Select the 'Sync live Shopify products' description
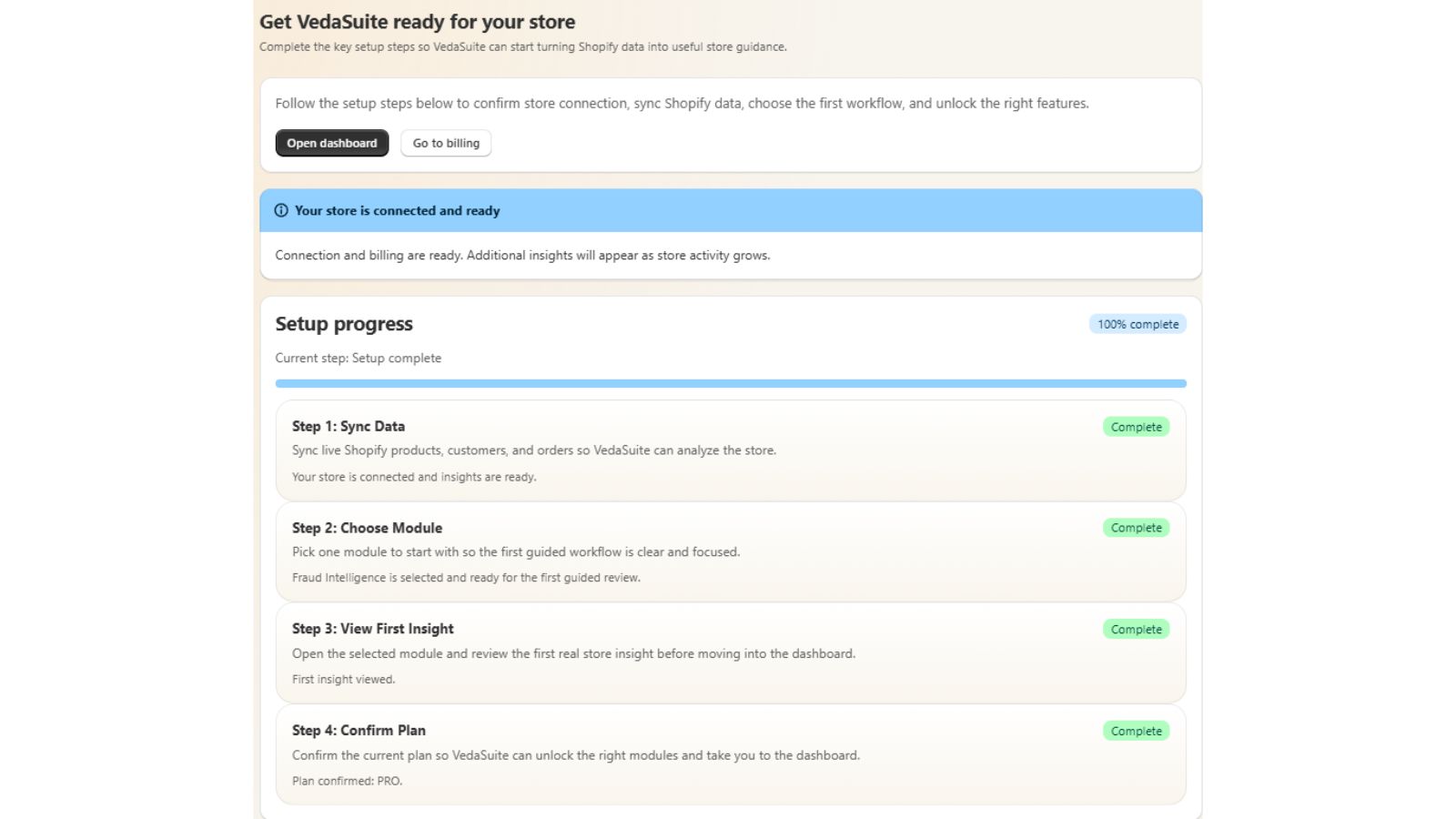This screenshot has width=1456, height=819. click(534, 450)
